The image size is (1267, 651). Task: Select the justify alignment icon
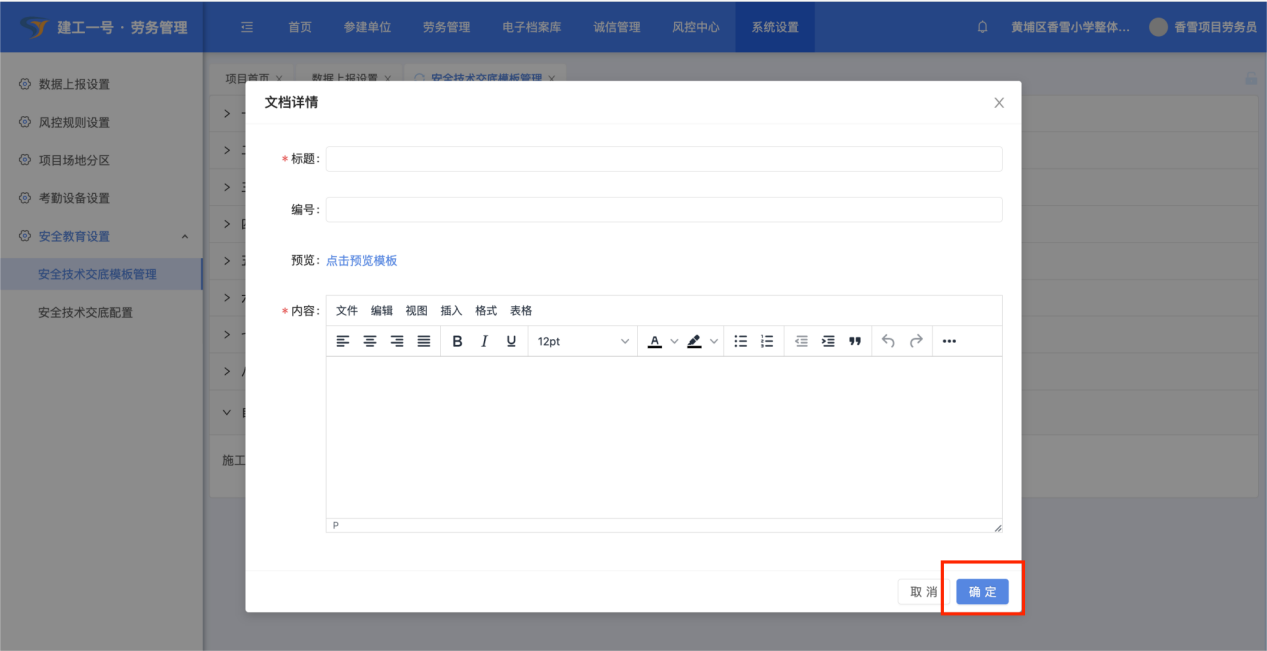click(x=424, y=341)
